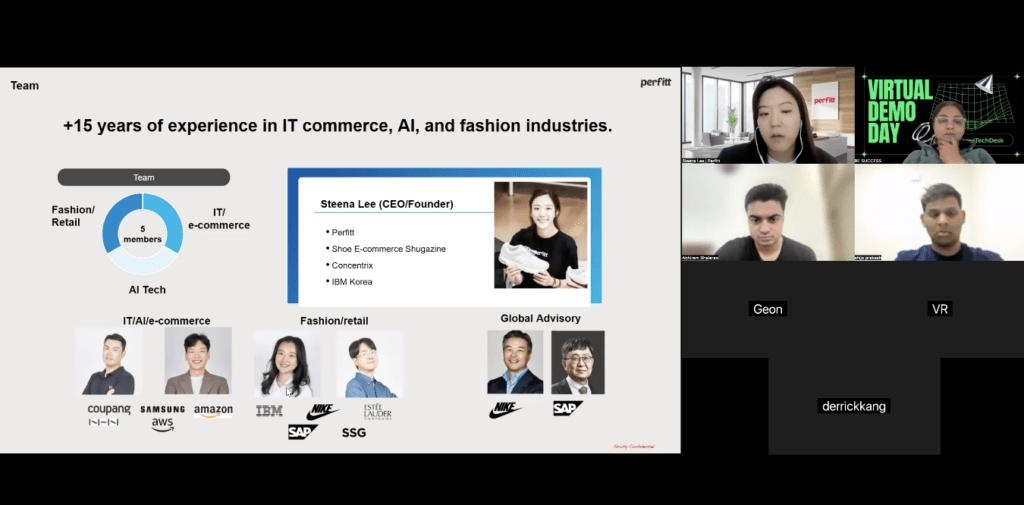Viewport: 1024px width, 505px height.
Task: Select the Geon participant tile
Action: tap(768, 309)
